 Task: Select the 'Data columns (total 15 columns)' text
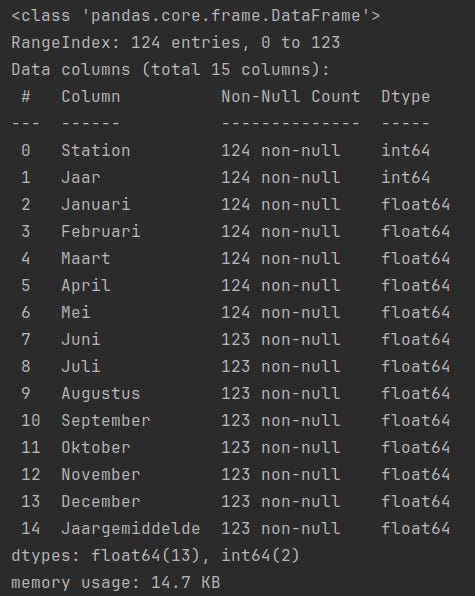[170, 70]
